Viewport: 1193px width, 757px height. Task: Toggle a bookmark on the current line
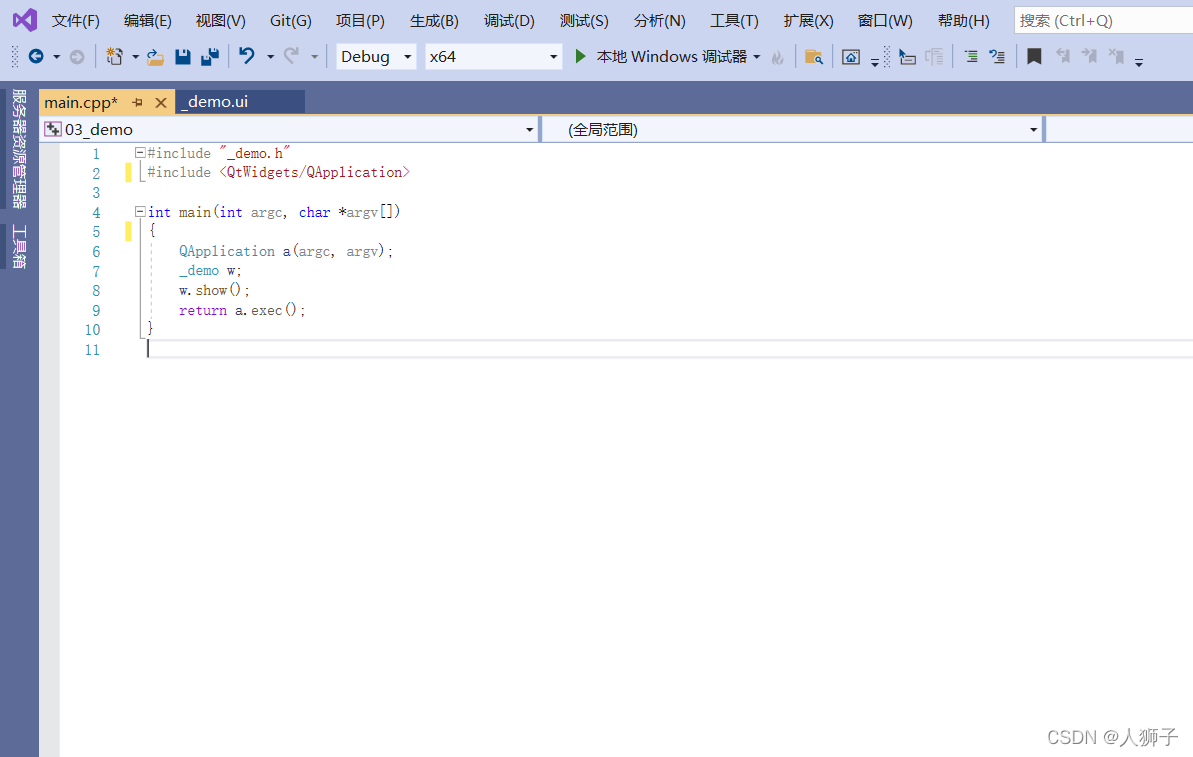pyautogui.click(x=1034, y=56)
